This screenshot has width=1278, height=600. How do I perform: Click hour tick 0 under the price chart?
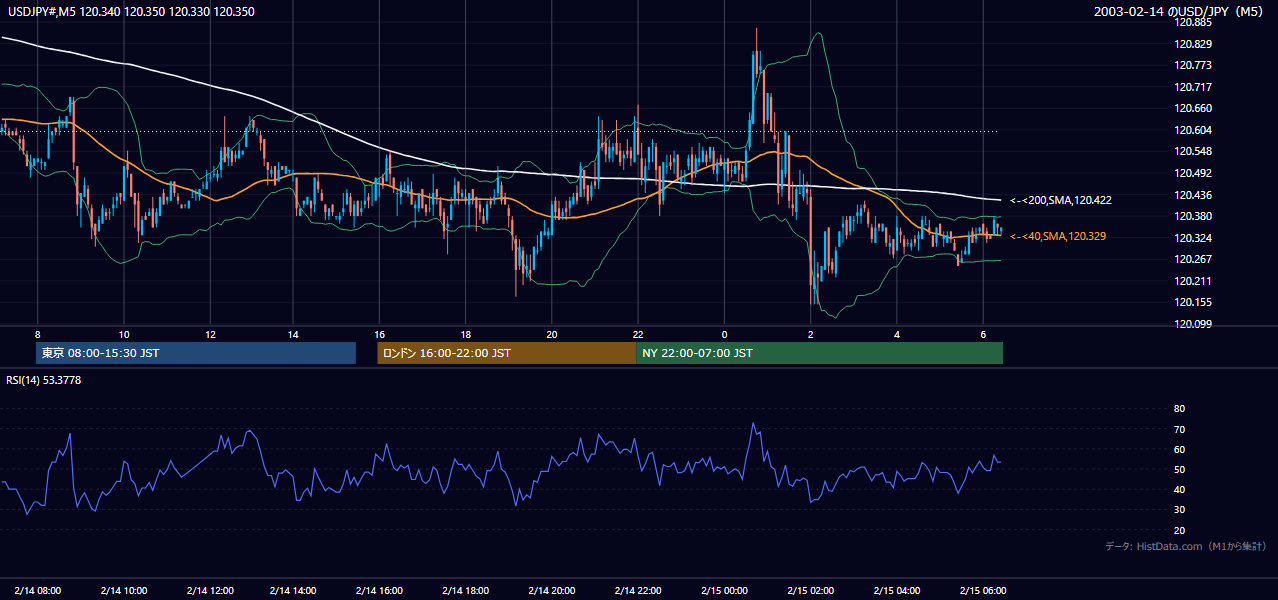click(x=724, y=333)
